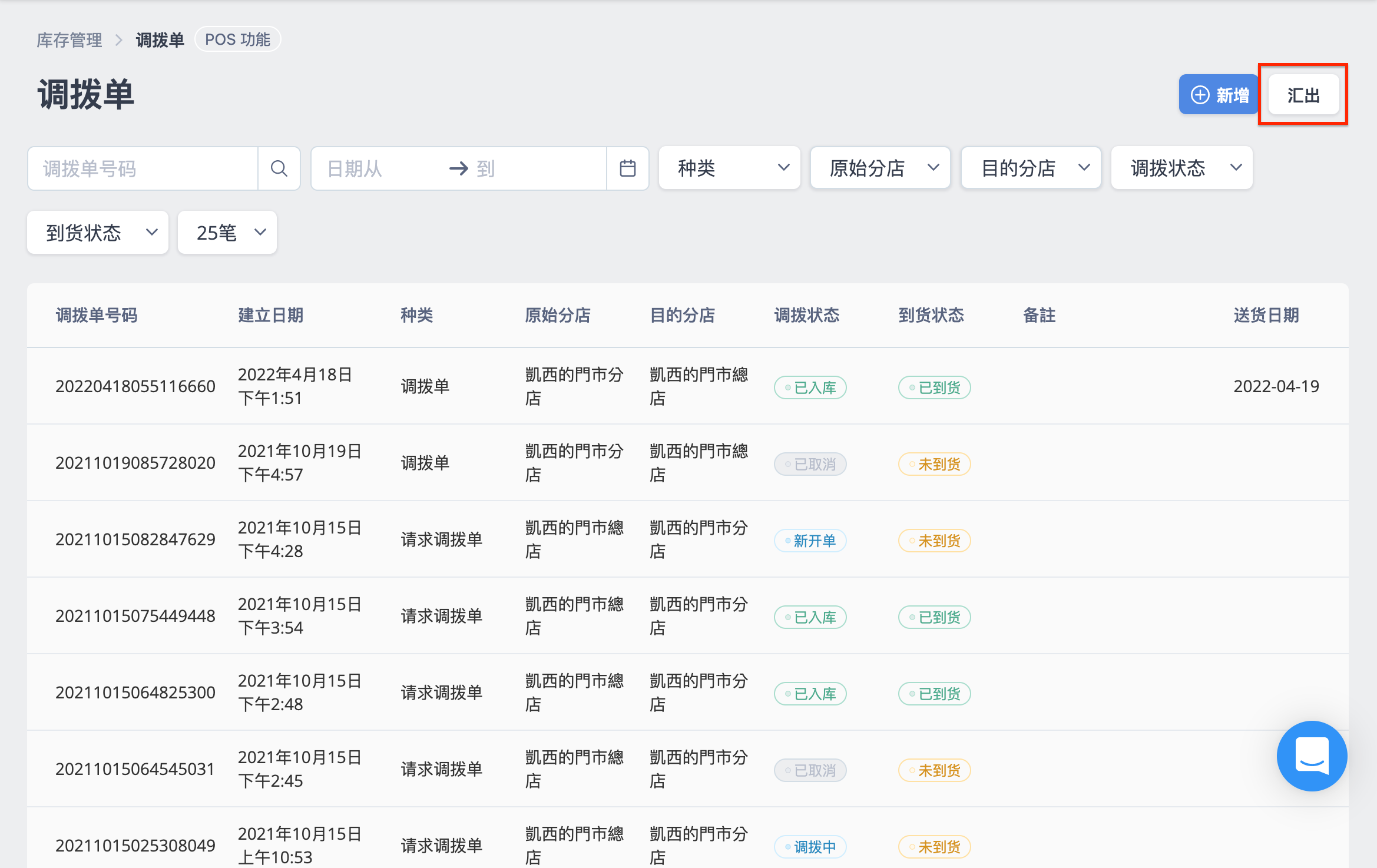Screen dimensions: 1377x868
Task: Open transfer order 20211015075449448
Action: point(135,616)
